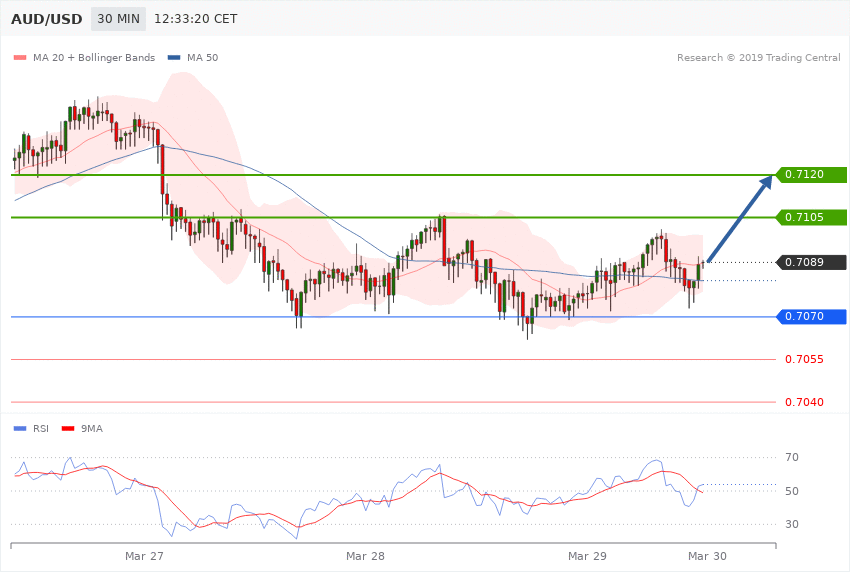
Task: Click the 0.7040 red support value
Action: (x=804, y=402)
